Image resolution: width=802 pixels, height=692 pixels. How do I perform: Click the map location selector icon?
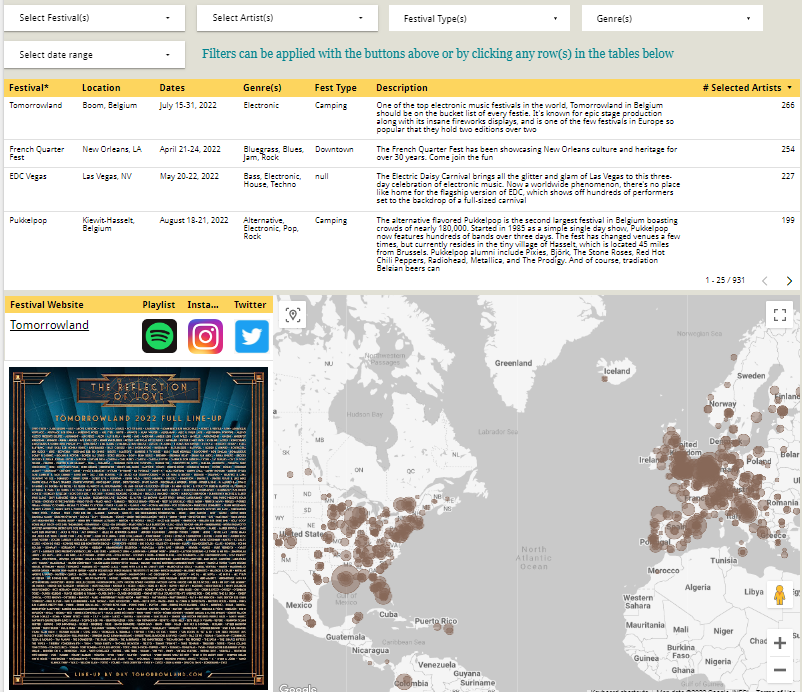click(293, 315)
